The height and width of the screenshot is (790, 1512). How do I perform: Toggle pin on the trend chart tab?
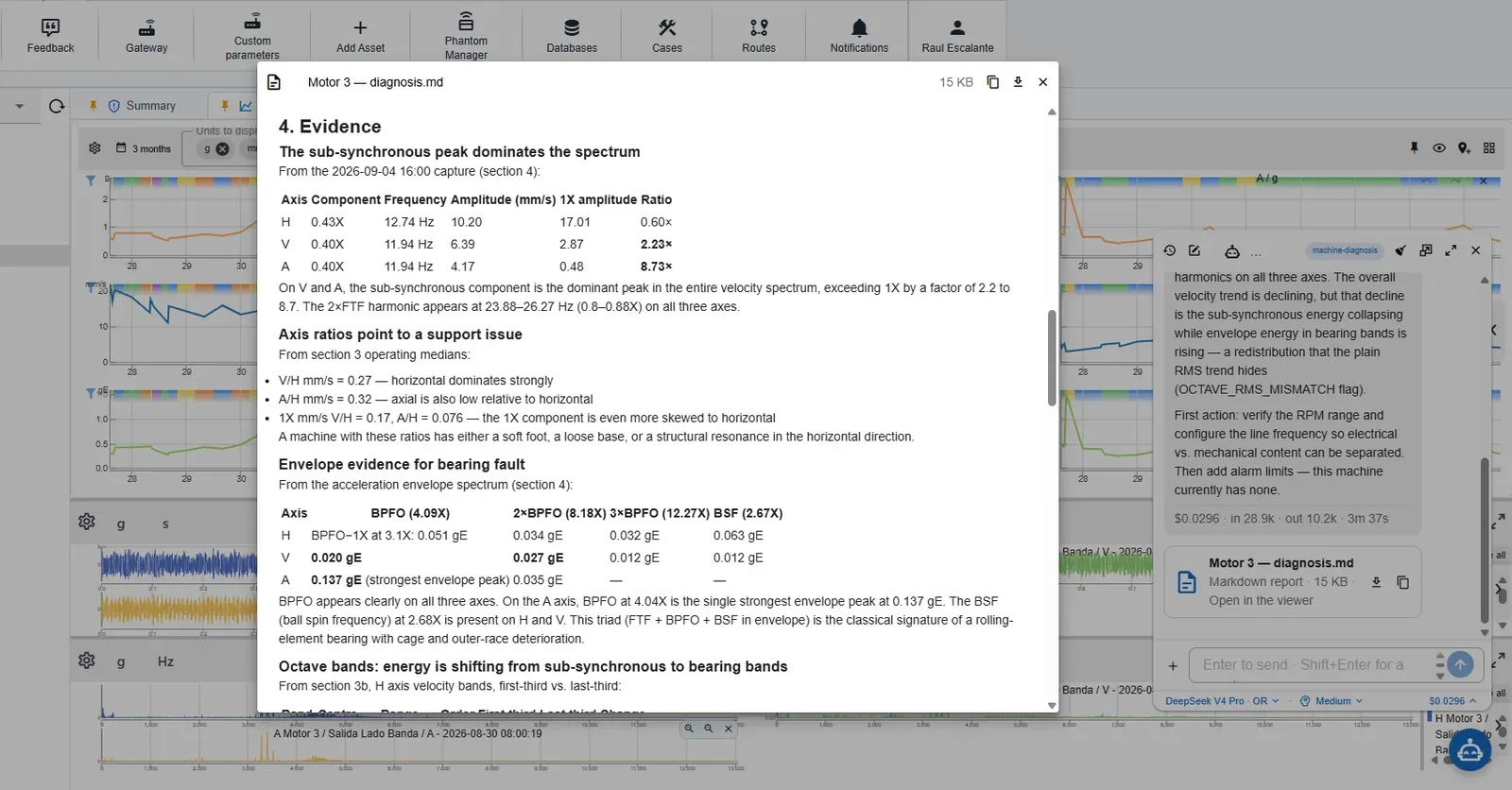[225, 106]
